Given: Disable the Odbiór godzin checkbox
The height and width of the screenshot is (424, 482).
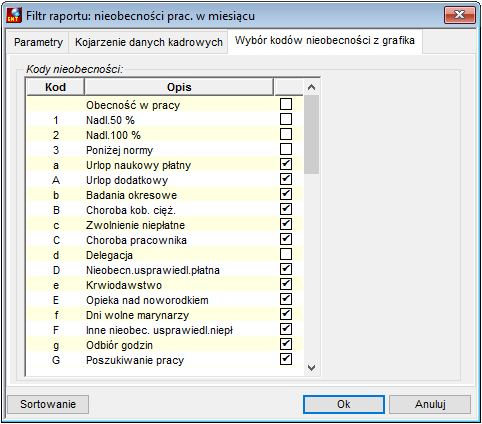Looking at the screenshot, I should [x=286, y=344].
